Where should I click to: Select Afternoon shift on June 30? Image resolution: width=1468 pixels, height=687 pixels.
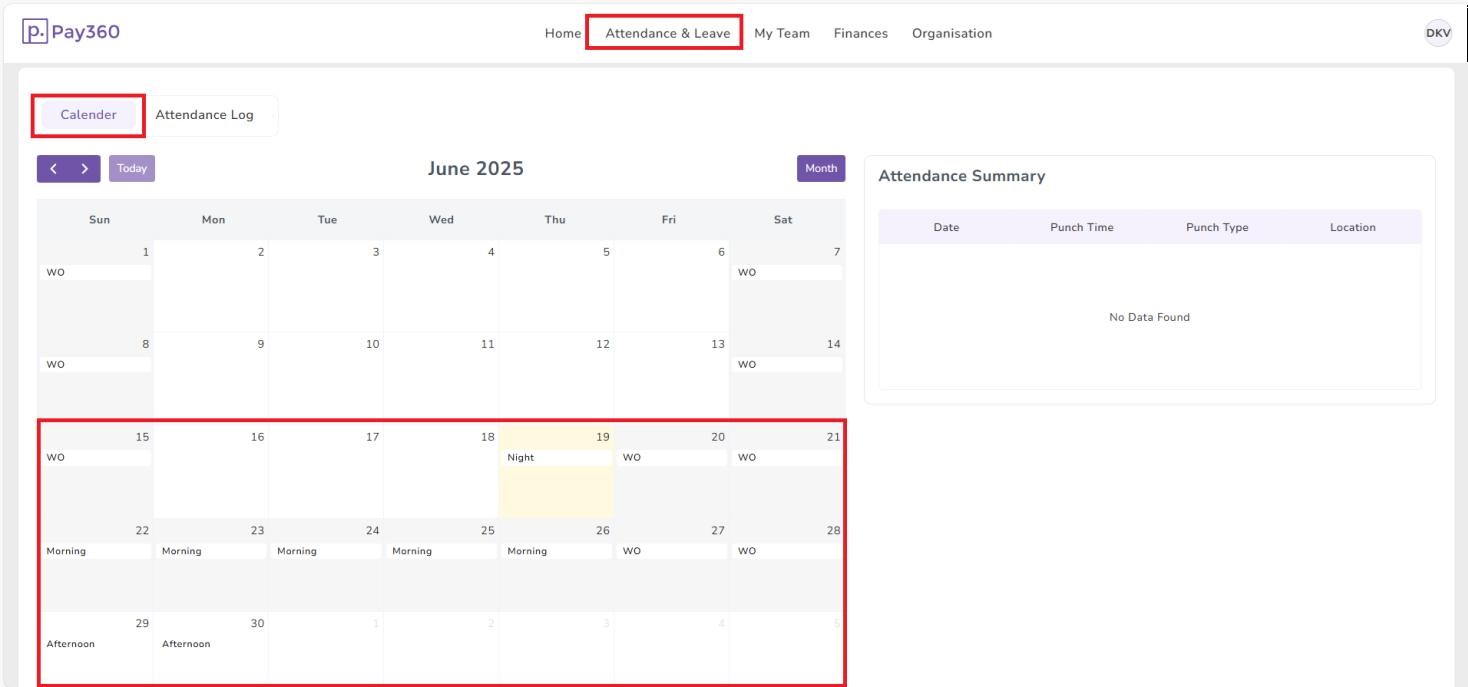pyautogui.click(x=211, y=644)
